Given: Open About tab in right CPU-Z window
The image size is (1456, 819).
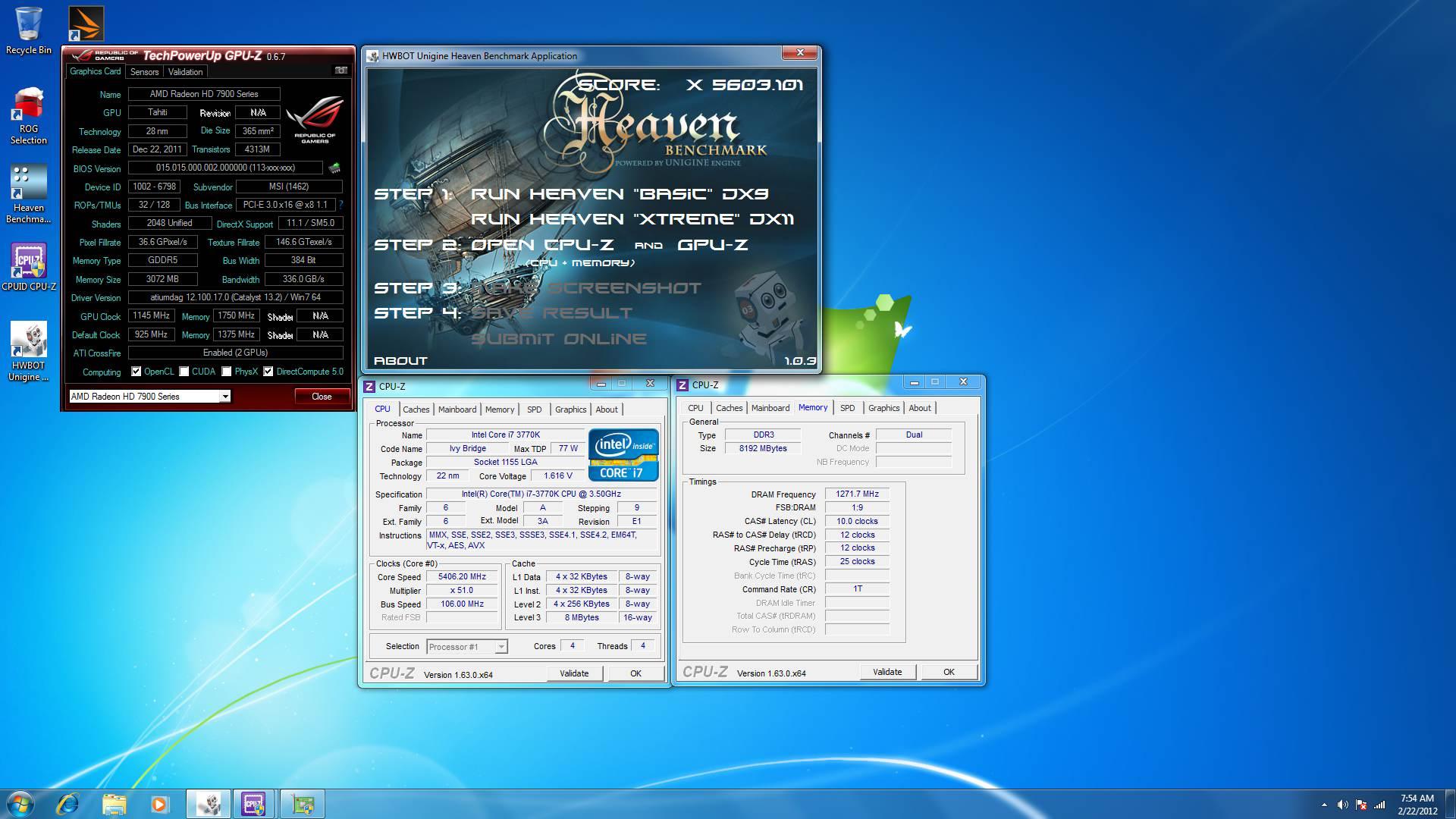Looking at the screenshot, I should point(920,408).
